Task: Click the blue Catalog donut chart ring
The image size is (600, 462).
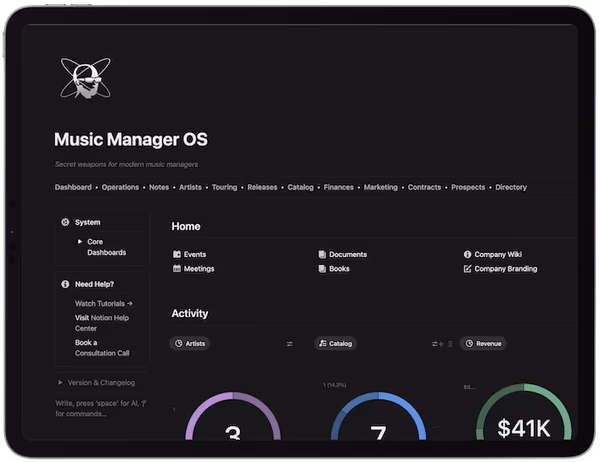Action: coord(378,398)
